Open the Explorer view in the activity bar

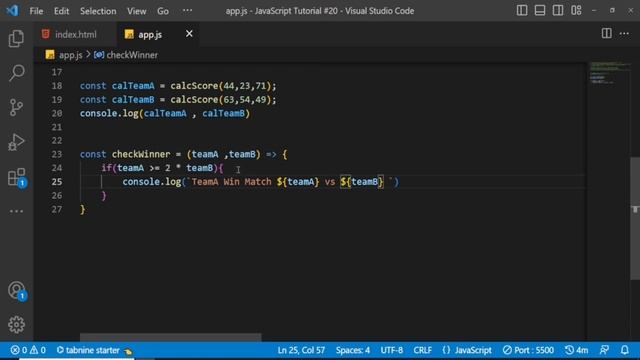(x=16, y=38)
